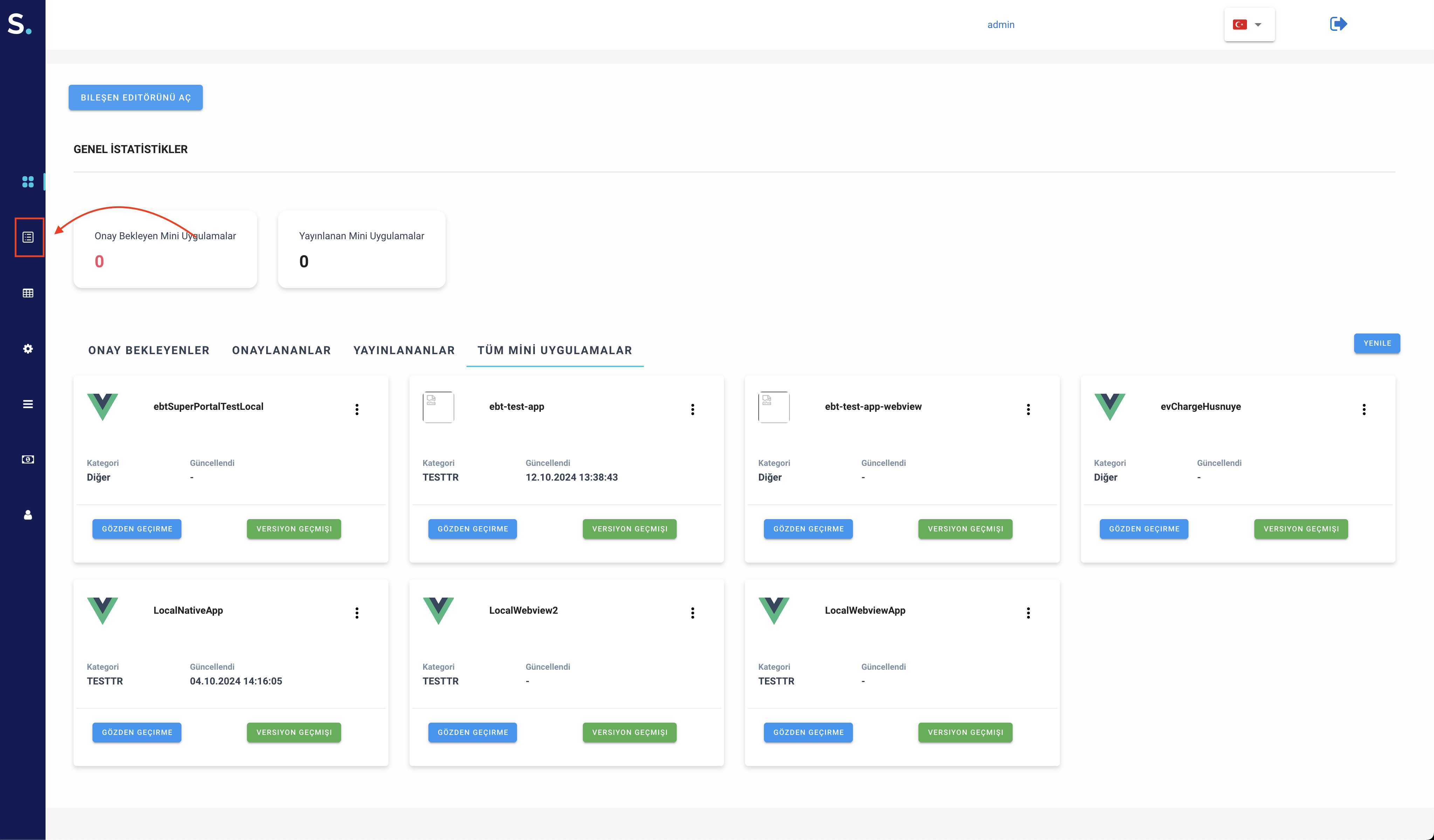This screenshot has height=840, width=1434.
Task: Click the admin username link
Action: pyautogui.click(x=1000, y=25)
